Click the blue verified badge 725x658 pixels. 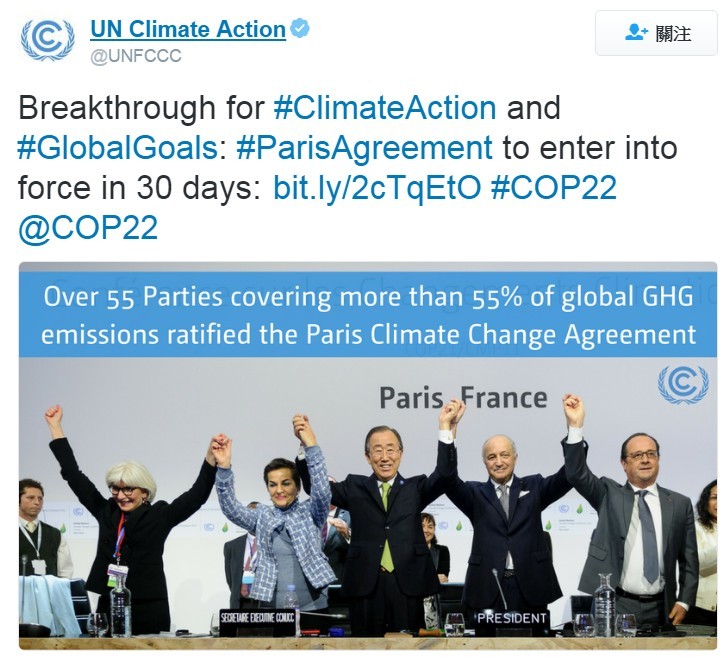point(300,29)
